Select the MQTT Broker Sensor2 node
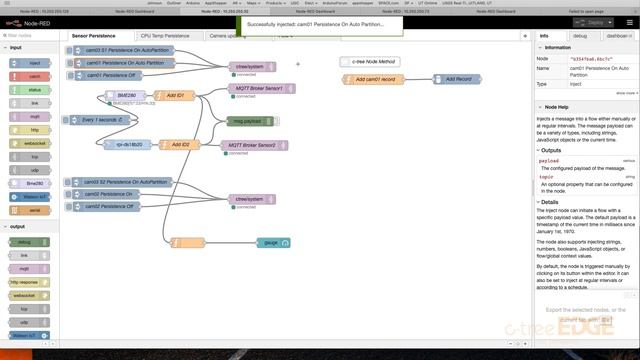 [255, 145]
